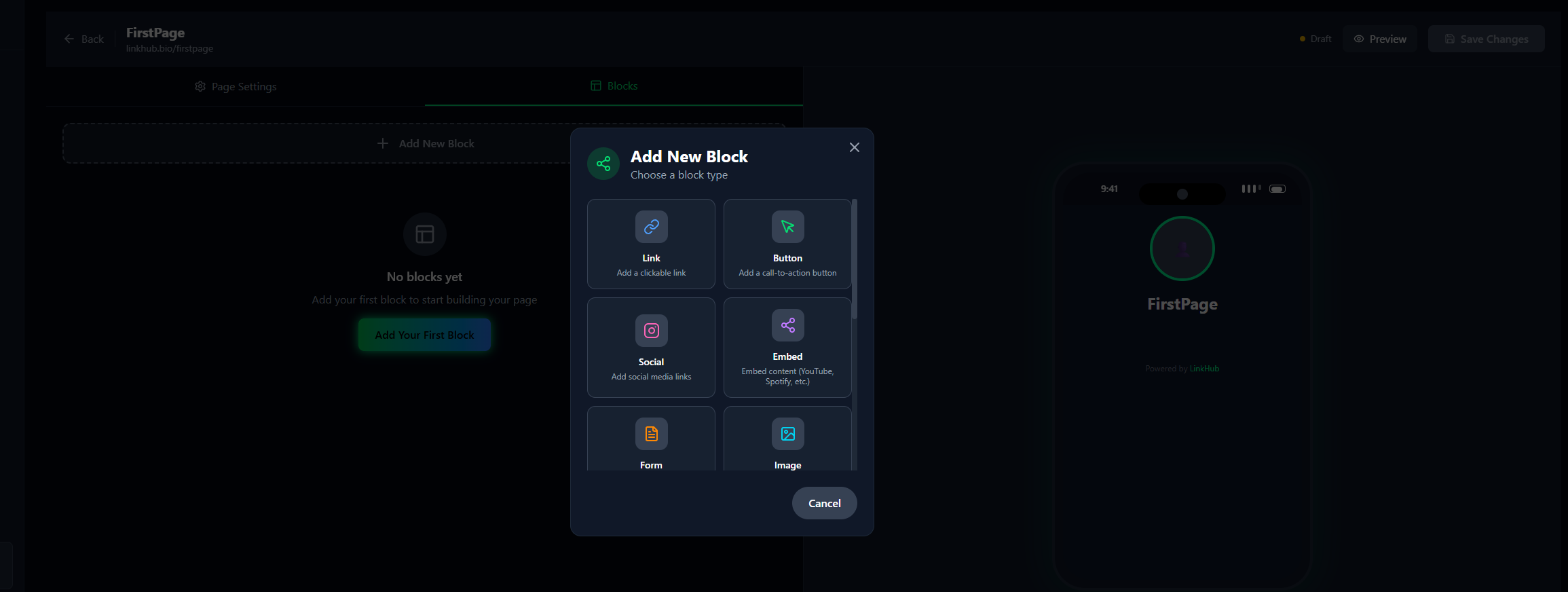This screenshot has width=1568, height=592.
Task: Click the profile avatar in phone preview
Action: (1182, 248)
